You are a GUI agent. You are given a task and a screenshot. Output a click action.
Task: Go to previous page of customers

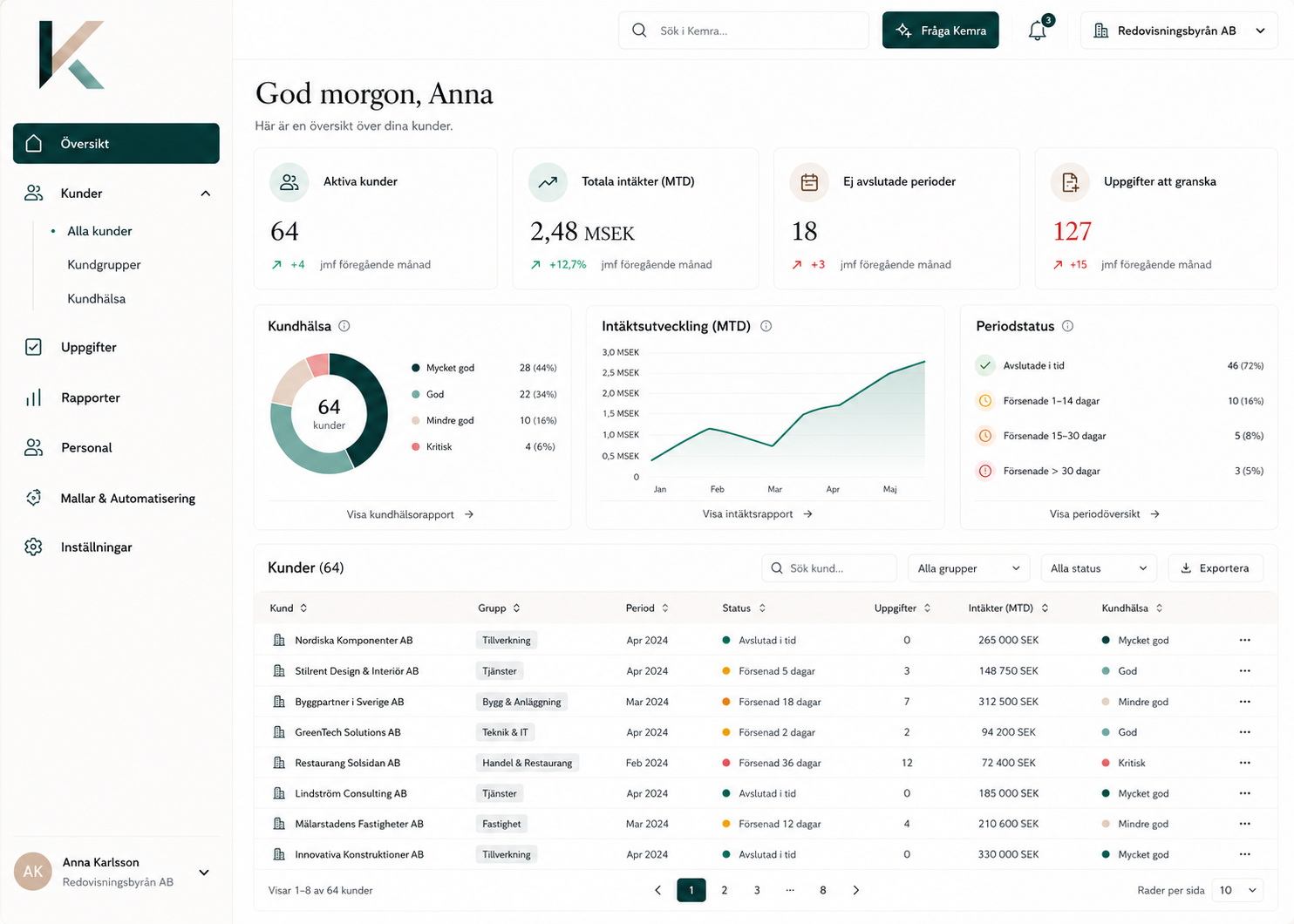click(x=658, y=890)
